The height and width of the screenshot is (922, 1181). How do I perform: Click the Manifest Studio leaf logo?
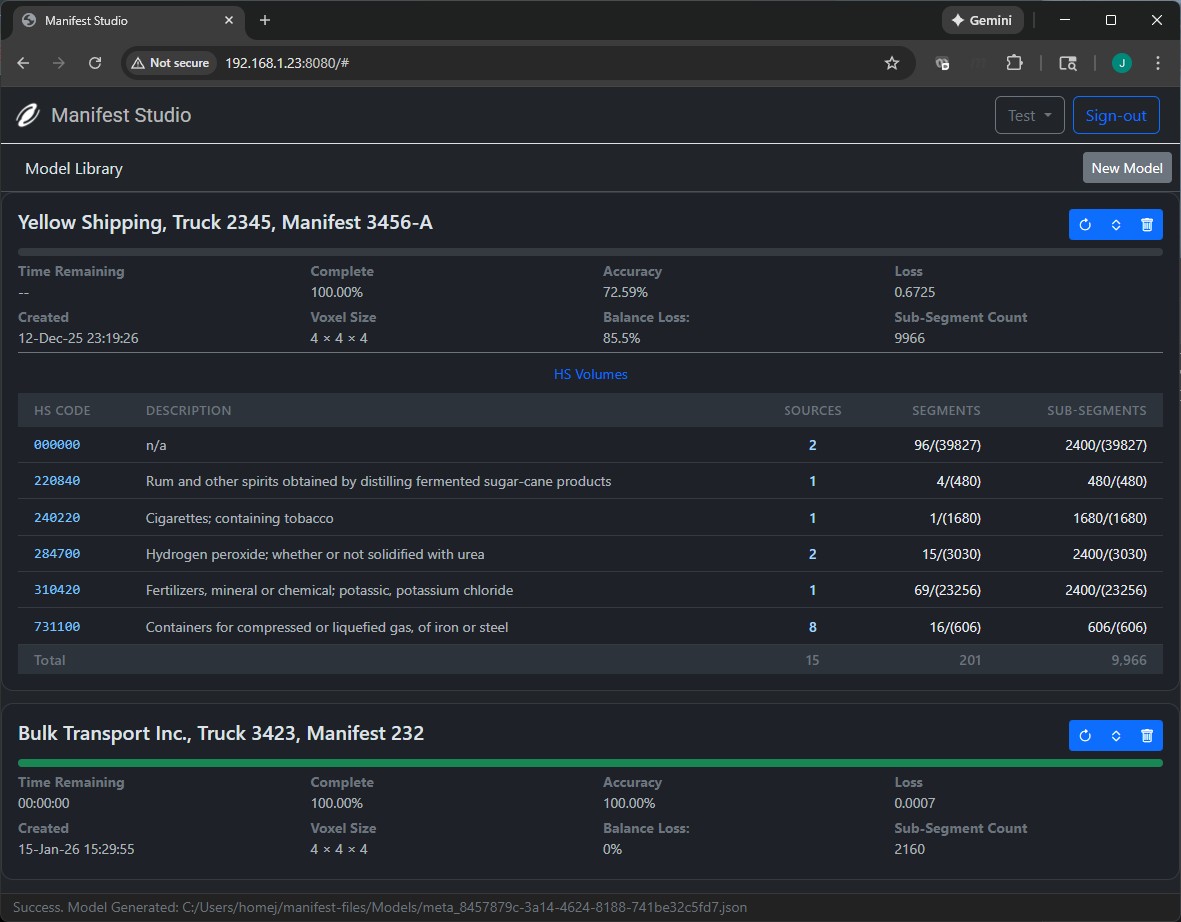(x=28, y=116)
